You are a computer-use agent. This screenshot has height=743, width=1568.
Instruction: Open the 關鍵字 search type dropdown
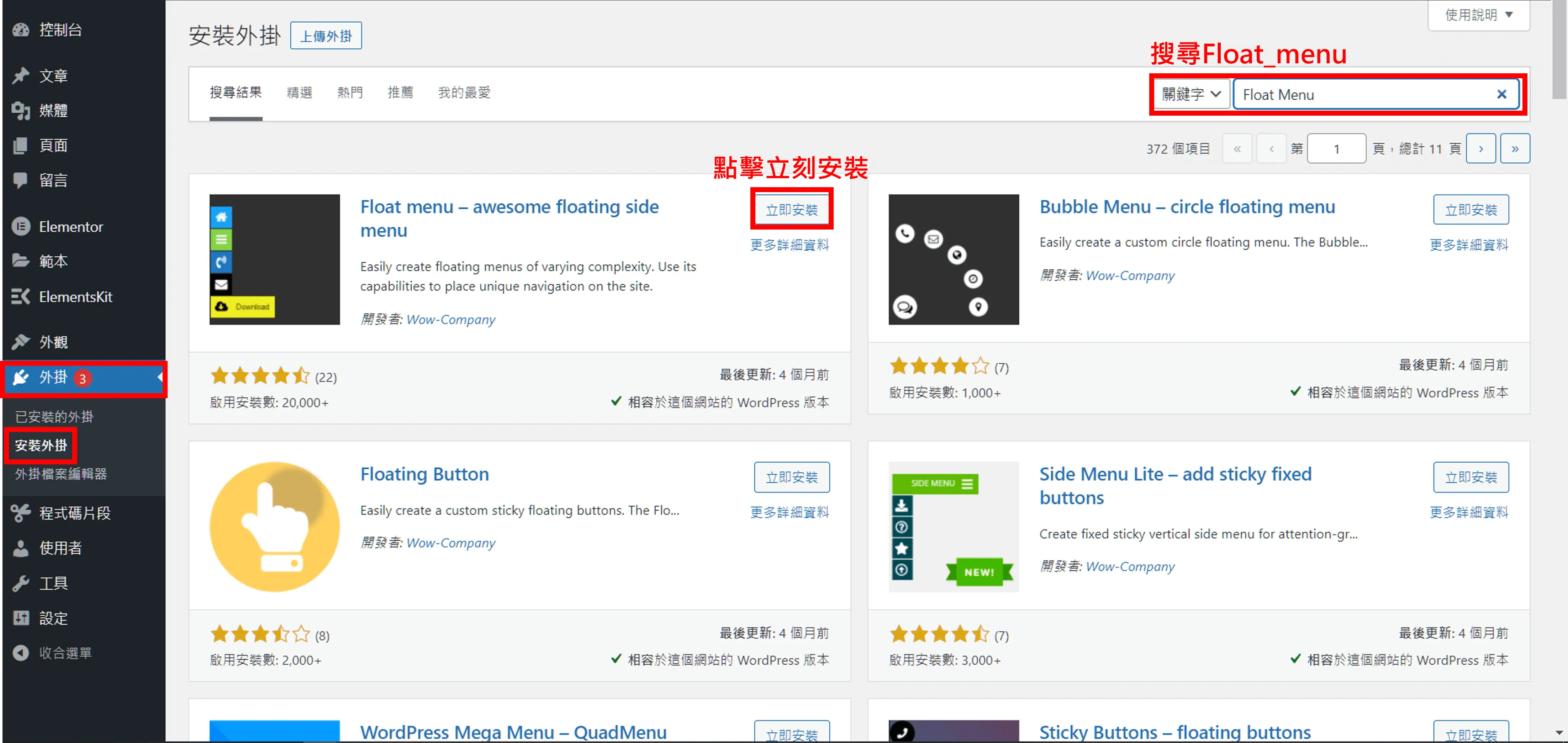pos(1191,94)
